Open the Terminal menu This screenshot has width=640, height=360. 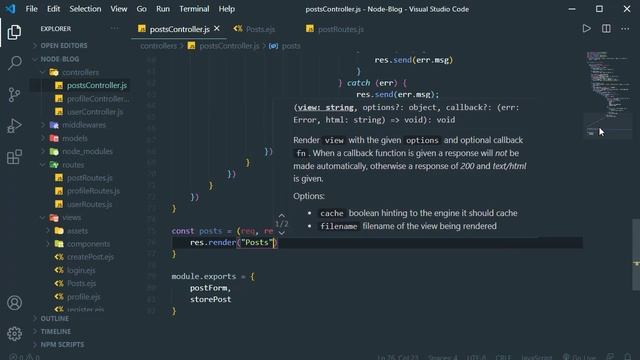point(194,9)
